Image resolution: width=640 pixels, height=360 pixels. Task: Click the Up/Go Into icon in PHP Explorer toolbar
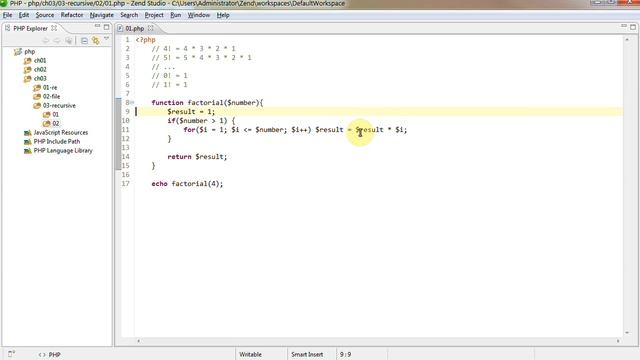pos(69,40)
